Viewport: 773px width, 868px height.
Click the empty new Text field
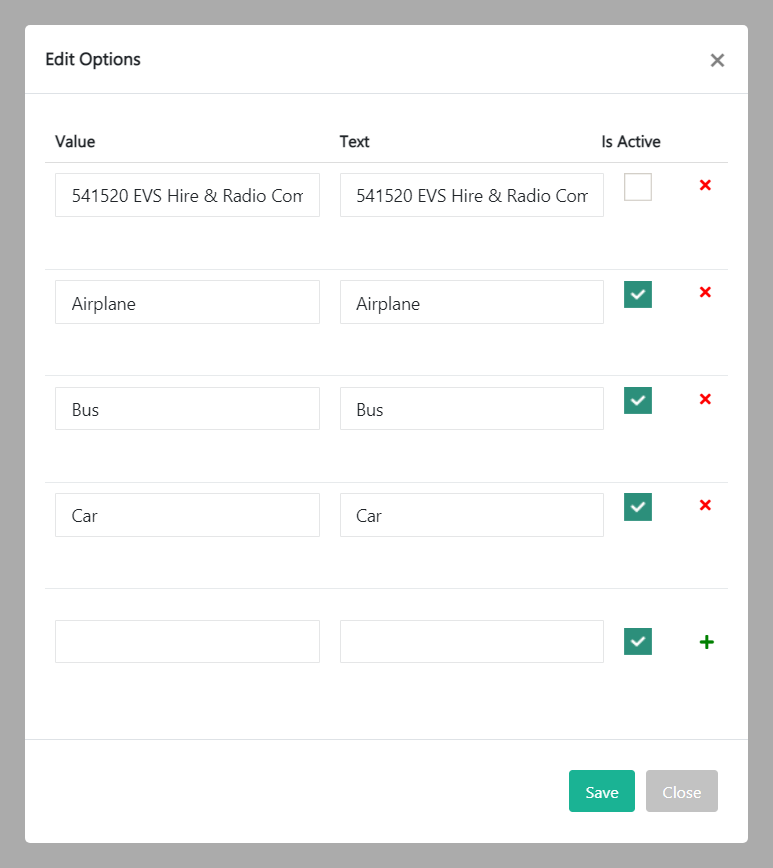[x=471, y=641]
